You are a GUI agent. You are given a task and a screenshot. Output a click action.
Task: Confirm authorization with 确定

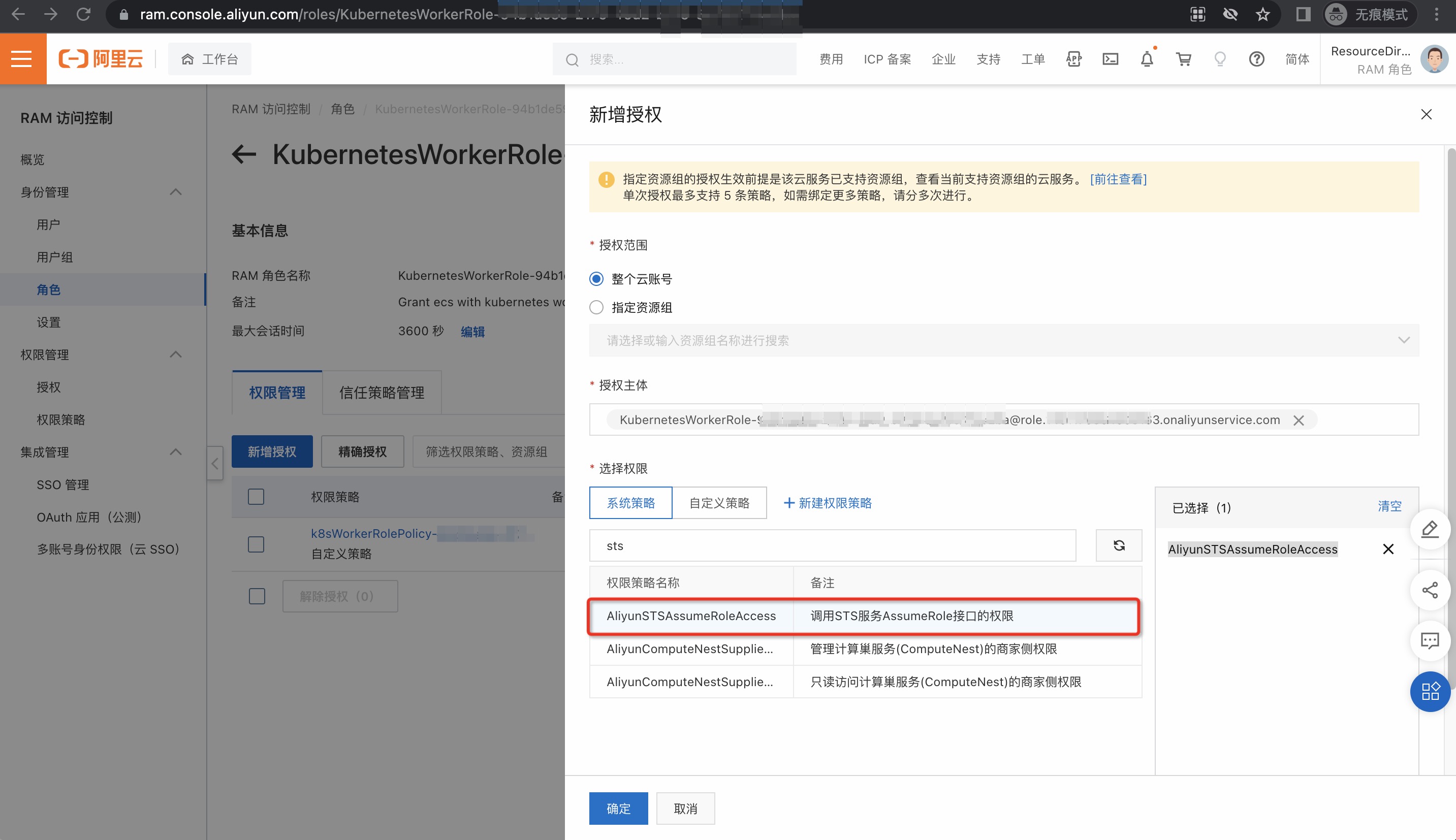point(618,809)
